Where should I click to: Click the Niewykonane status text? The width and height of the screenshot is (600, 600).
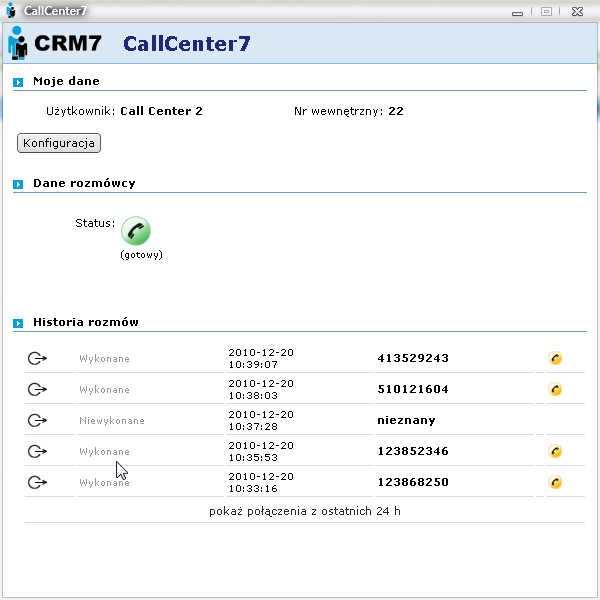click(x=112, y=421)
